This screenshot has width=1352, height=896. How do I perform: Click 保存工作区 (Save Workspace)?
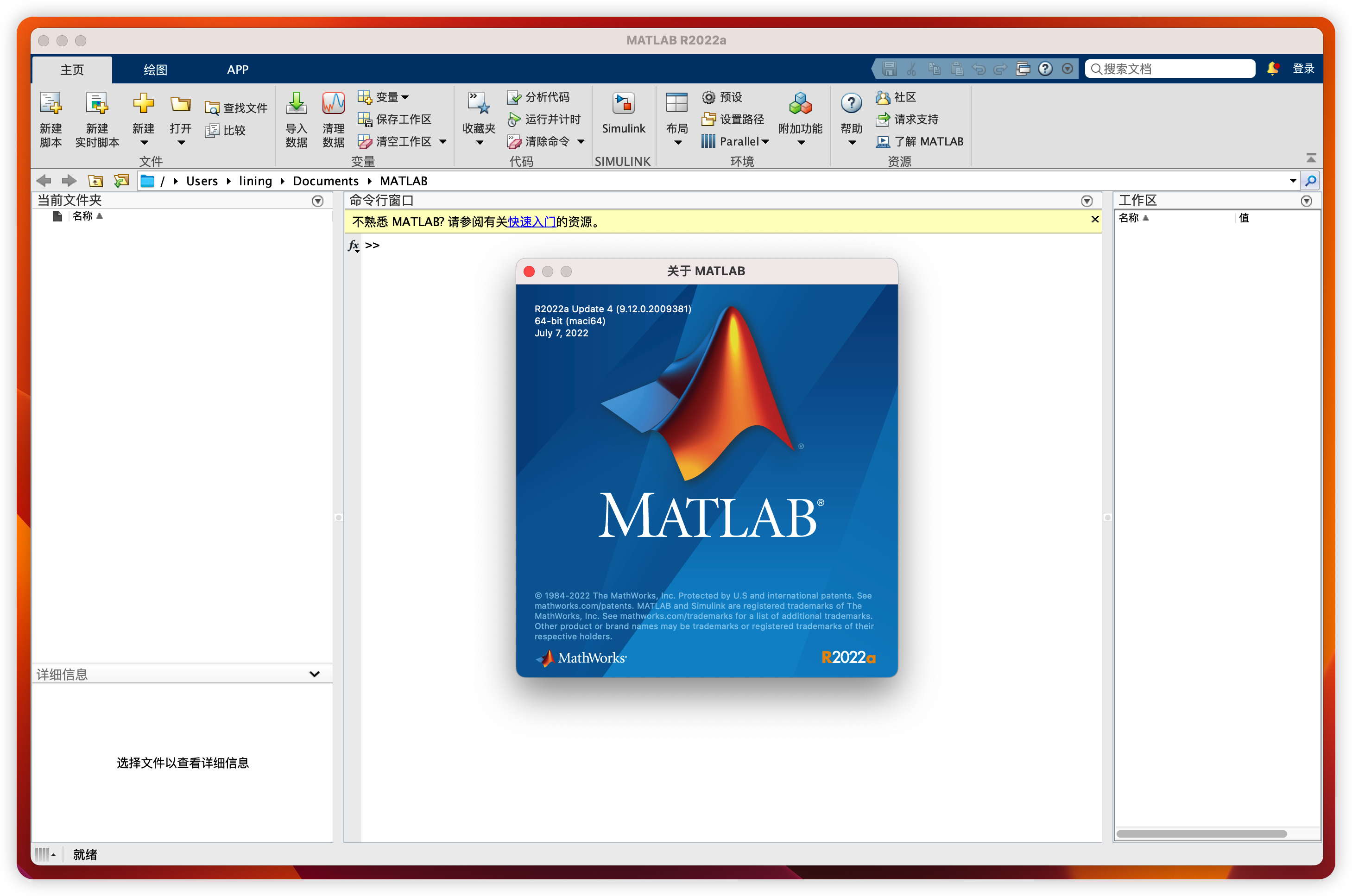coord(394,119)
